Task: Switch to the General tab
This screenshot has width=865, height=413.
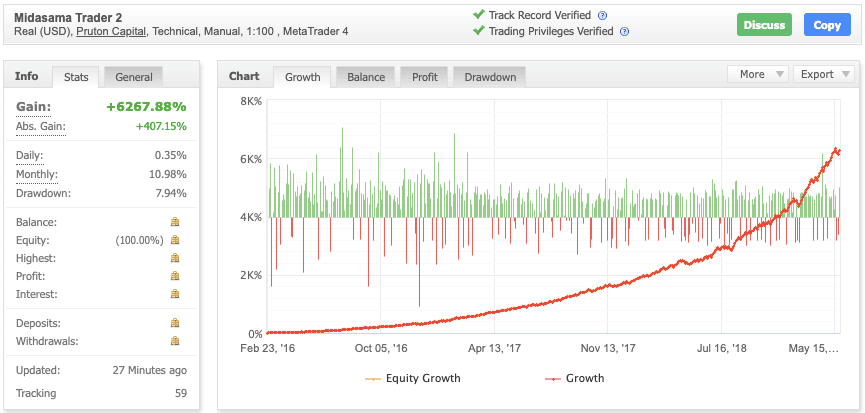Action: (134, 77)
